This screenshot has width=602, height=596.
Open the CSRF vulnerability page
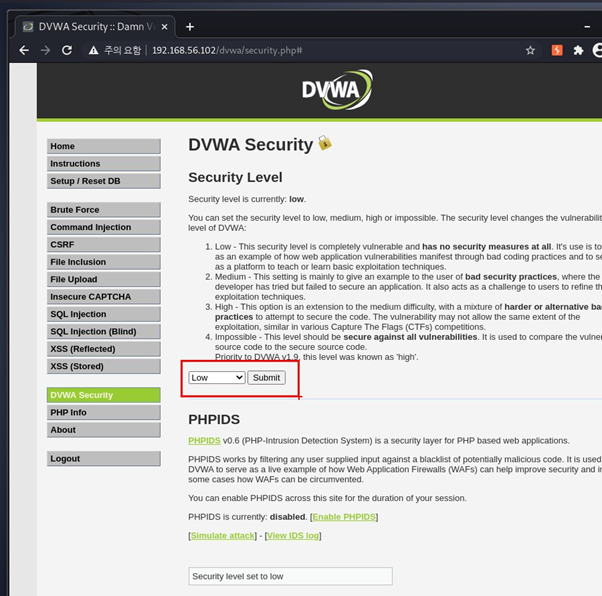click(x=104, y=245)
